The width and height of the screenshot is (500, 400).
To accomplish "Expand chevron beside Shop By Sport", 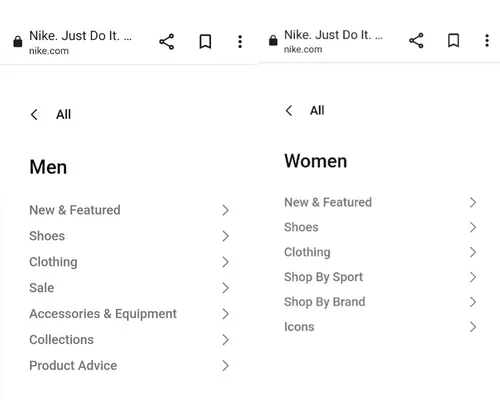I will (x=473, y=277).
